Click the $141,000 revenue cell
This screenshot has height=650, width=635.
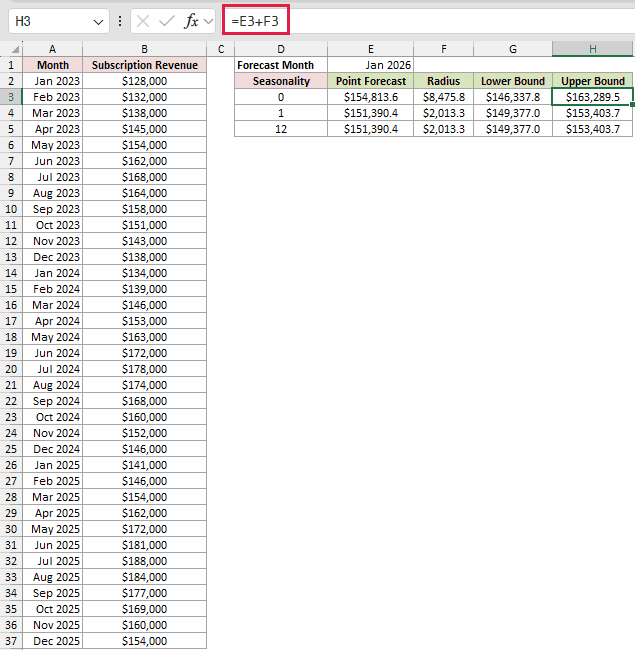coord(144,465)
